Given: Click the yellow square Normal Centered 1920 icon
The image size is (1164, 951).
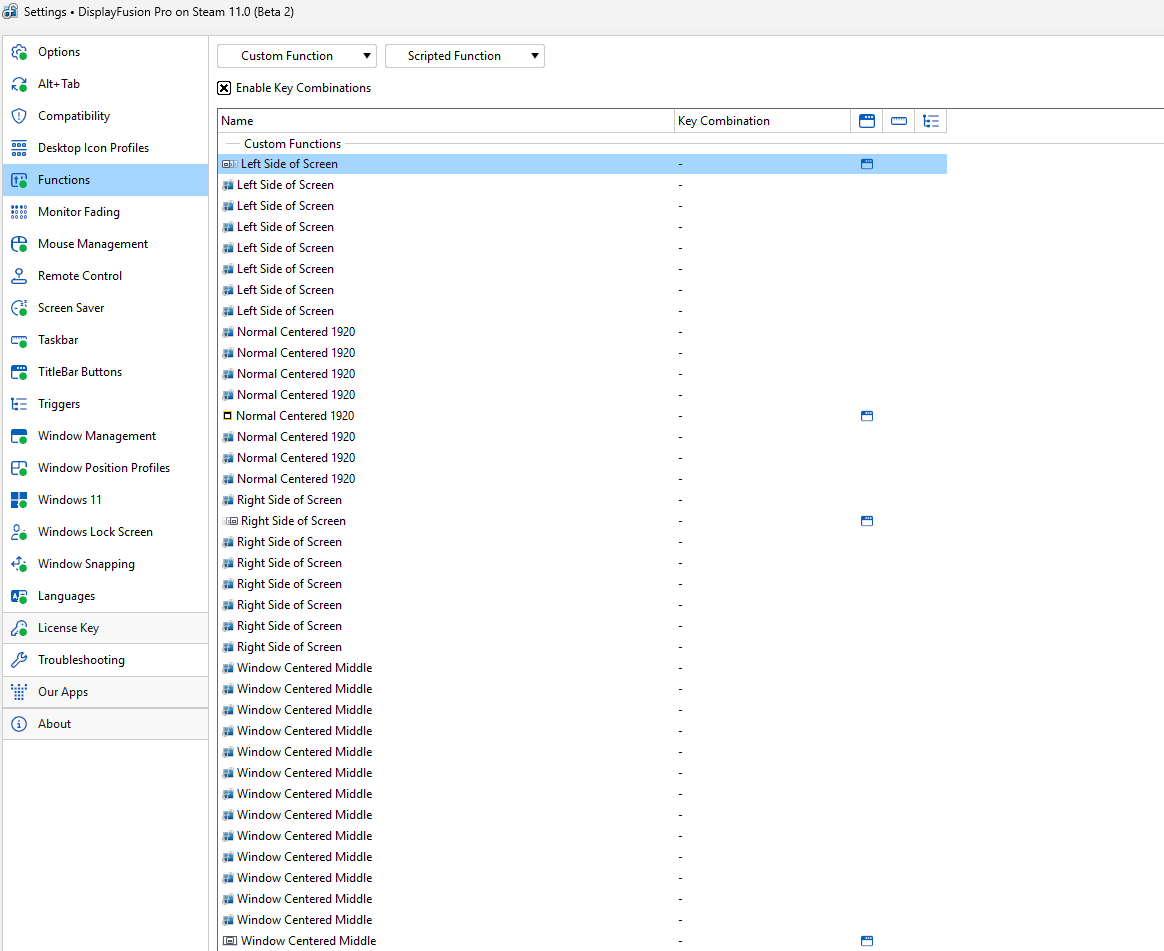Looking at the screenshot, I should (228, 416).
